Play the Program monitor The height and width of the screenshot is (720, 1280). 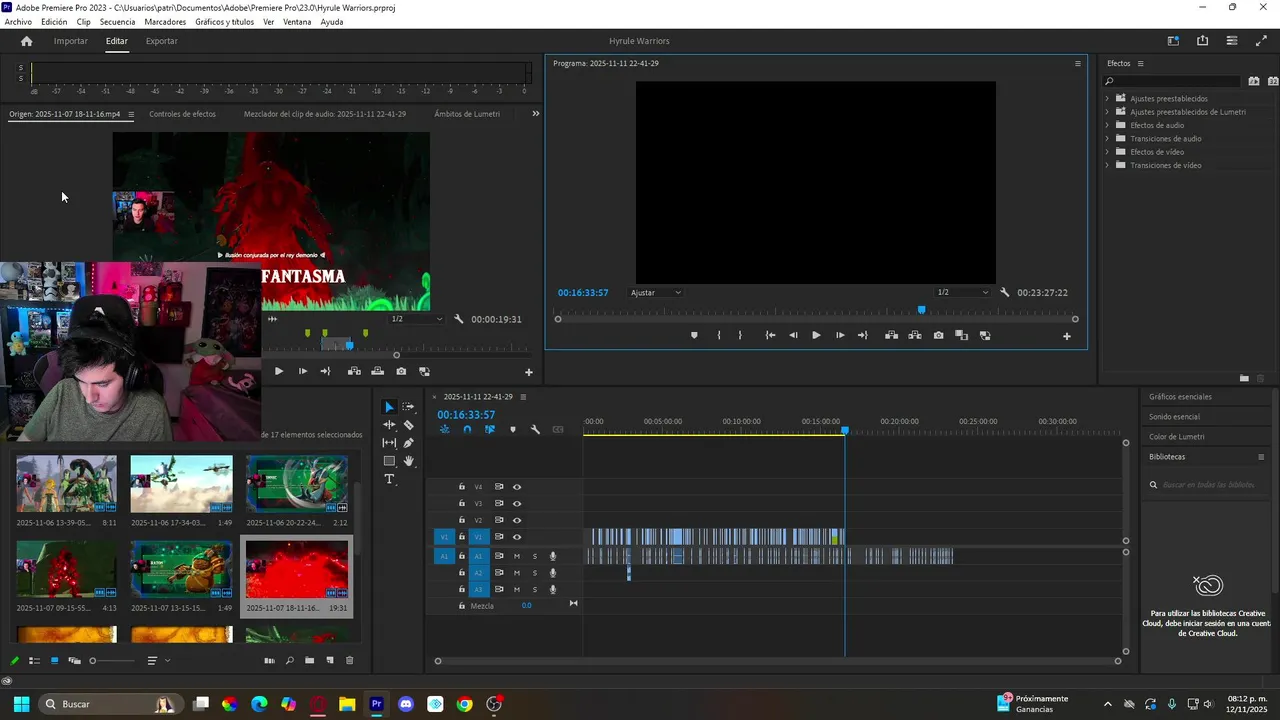(x=816, y=336)
